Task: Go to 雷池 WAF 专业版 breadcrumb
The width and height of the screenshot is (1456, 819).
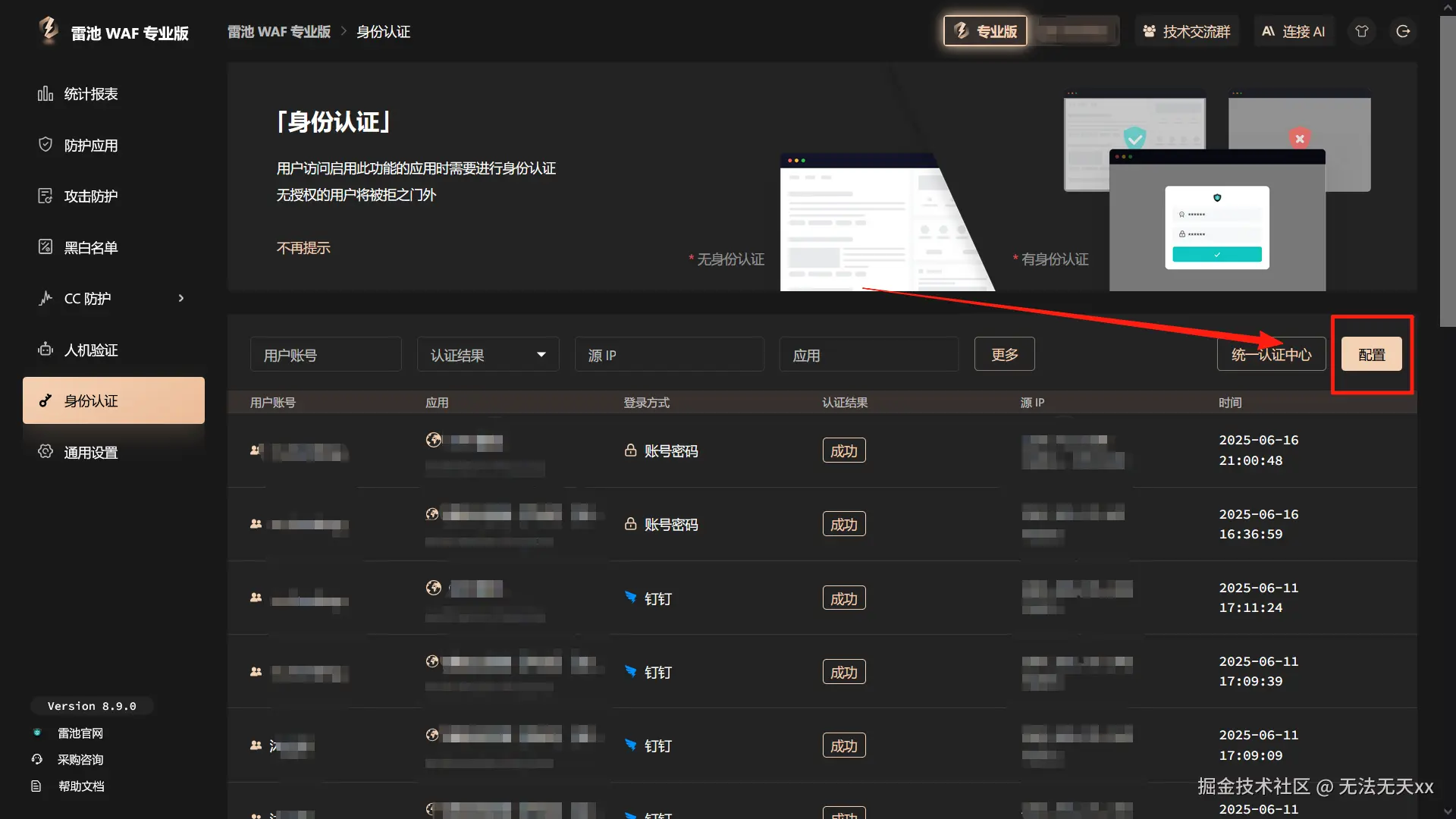Action: click(x=279, y=32)
